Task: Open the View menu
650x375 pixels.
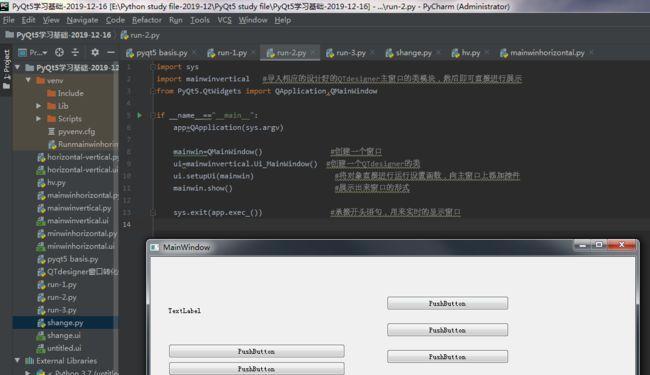Action: click(51, 20)
